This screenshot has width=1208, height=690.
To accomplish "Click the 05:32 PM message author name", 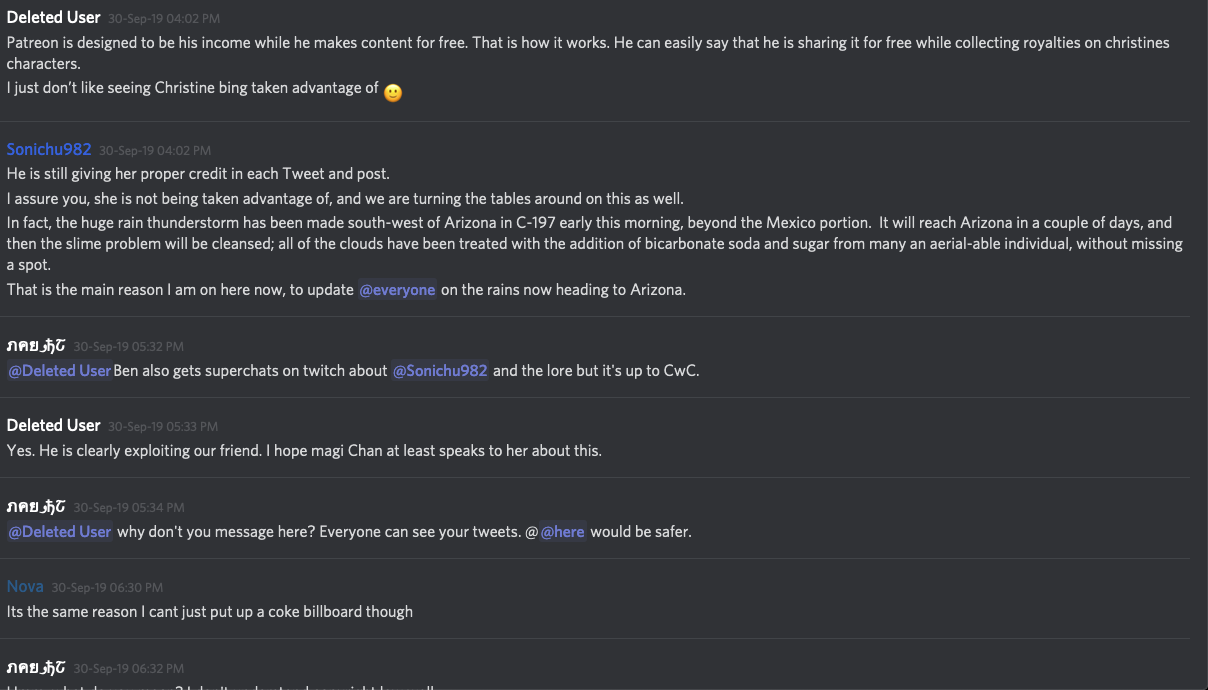I will pyautogui.click(x=36, y=345).
